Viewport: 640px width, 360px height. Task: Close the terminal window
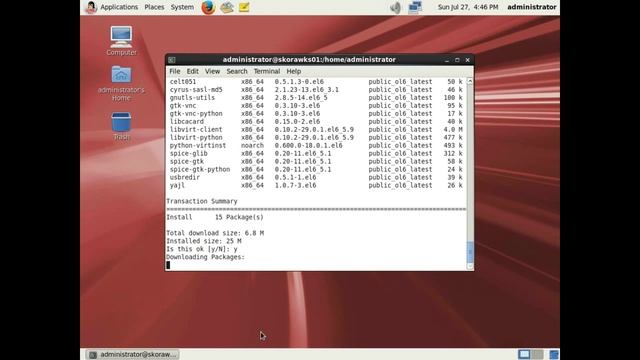[468, 60]
